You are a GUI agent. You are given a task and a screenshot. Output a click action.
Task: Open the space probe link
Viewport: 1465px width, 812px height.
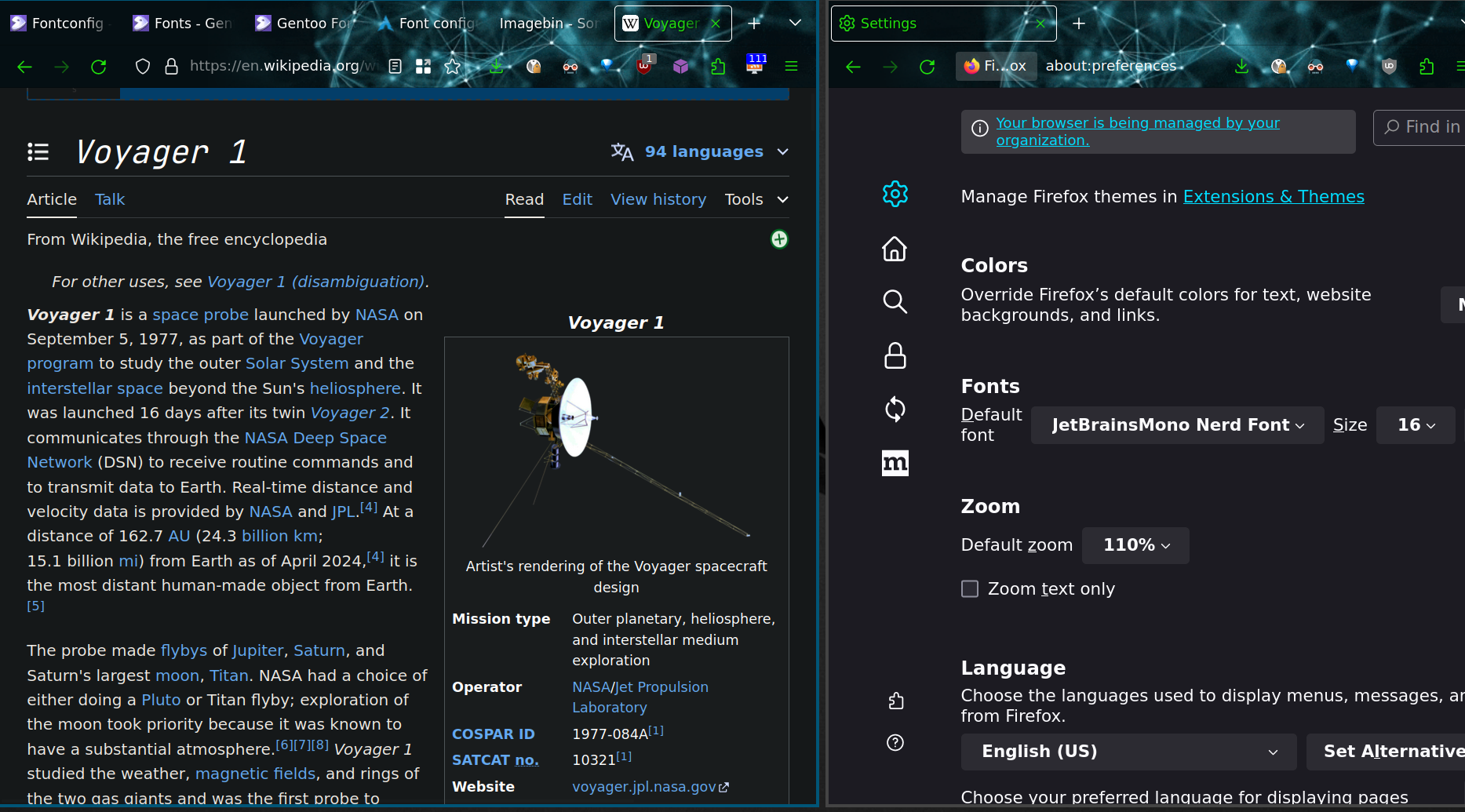pos(200,315)
